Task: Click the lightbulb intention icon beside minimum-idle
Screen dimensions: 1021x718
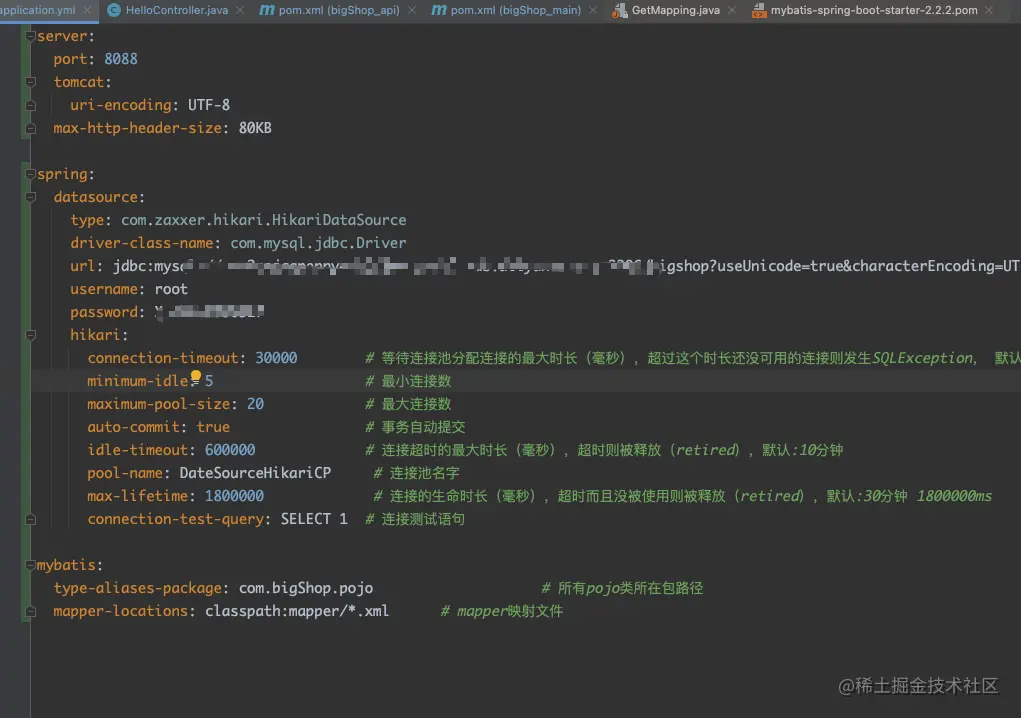Action: coord(198,379)
